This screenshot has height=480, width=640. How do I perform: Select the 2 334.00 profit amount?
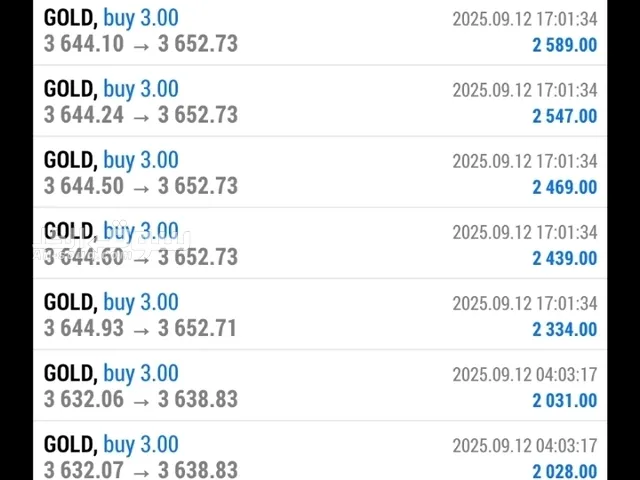coord(564,329)
